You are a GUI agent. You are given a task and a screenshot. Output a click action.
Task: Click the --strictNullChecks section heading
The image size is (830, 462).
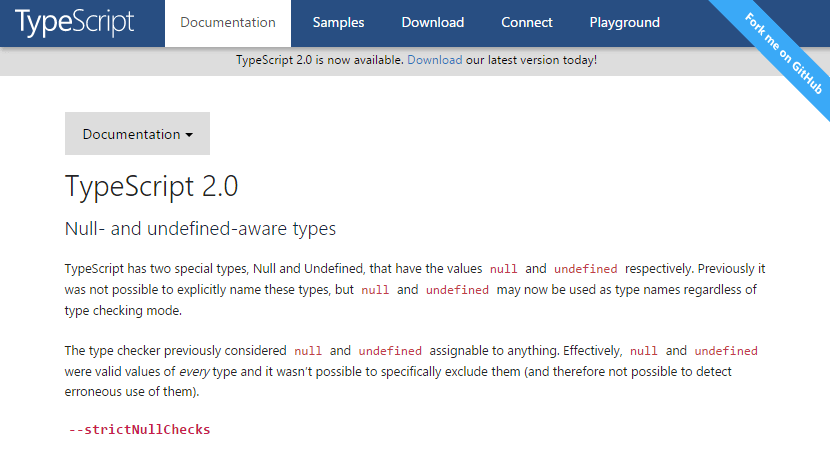click(x=139, y=430)
